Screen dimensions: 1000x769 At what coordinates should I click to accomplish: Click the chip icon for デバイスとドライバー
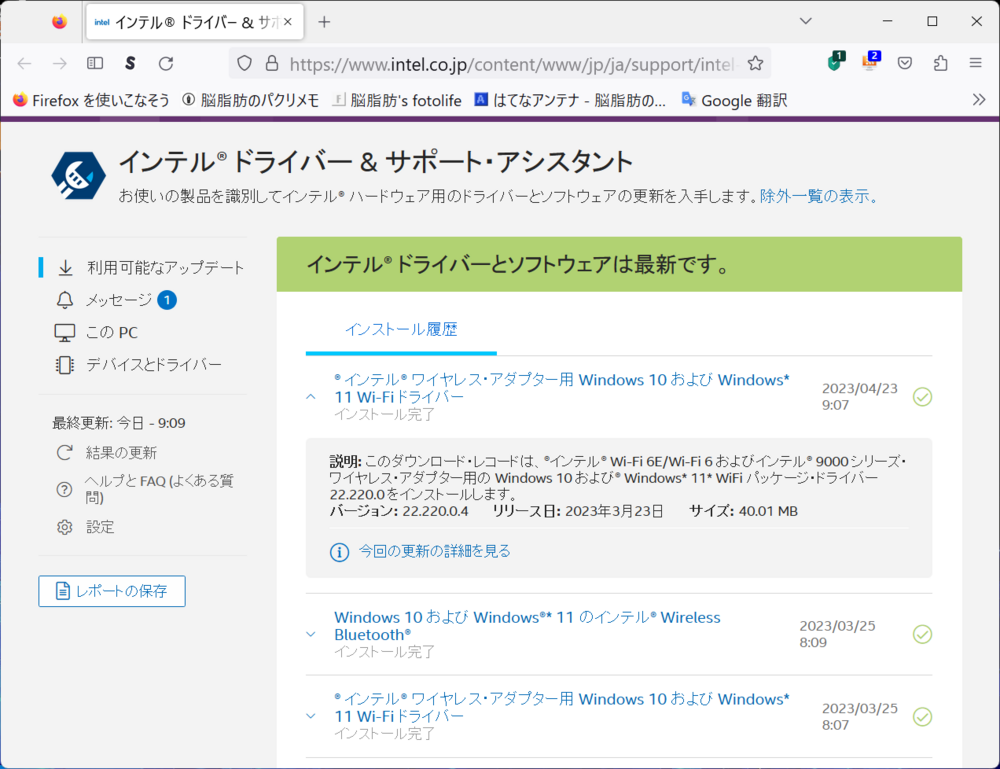(64, 365)
